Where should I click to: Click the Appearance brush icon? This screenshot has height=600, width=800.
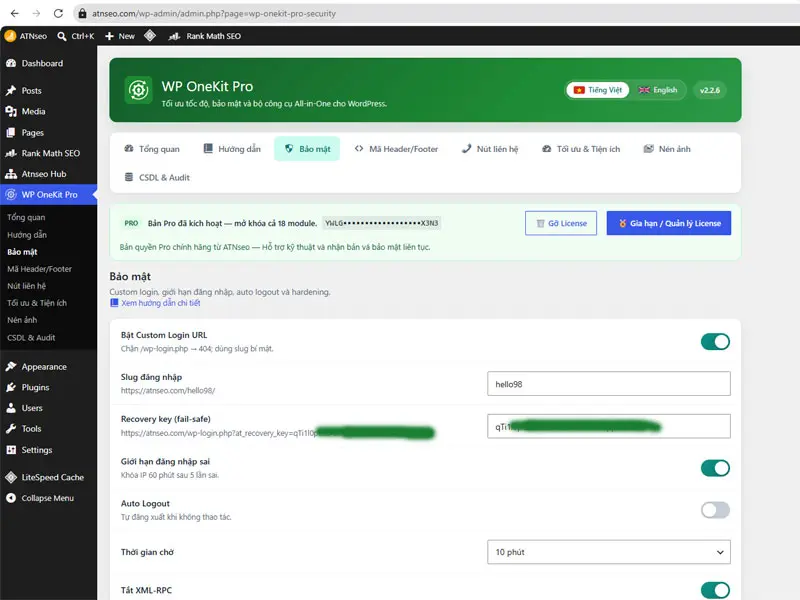coord(11,366)
